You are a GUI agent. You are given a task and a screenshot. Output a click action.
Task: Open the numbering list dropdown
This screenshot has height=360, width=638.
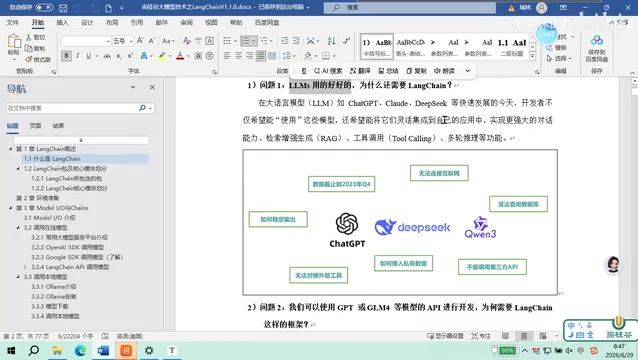[253, 41]
